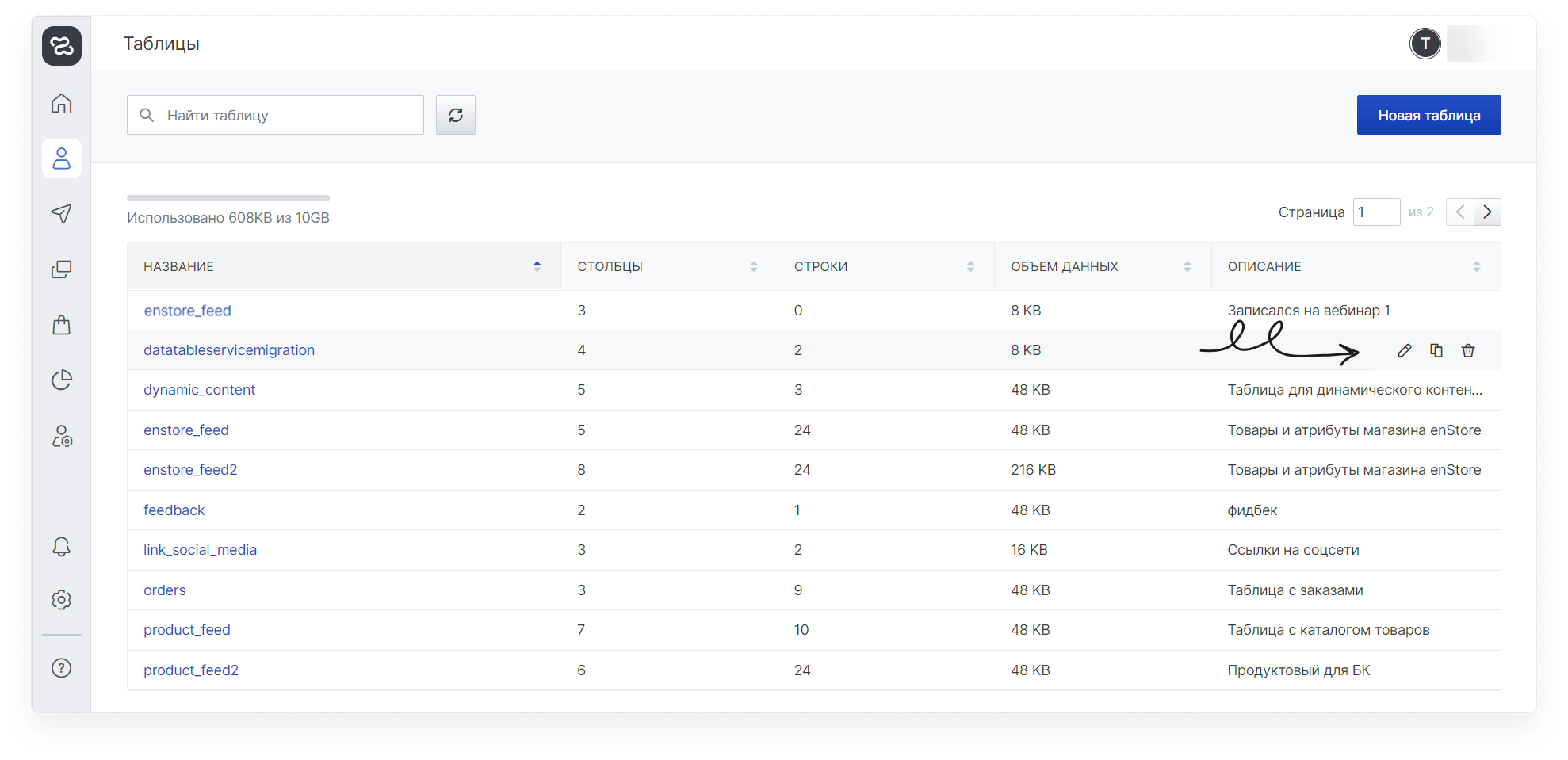Open the stacked copies templates icon in sidebar
The height and width of the screenshot is (760, 1568).
[x=62, y=269]
